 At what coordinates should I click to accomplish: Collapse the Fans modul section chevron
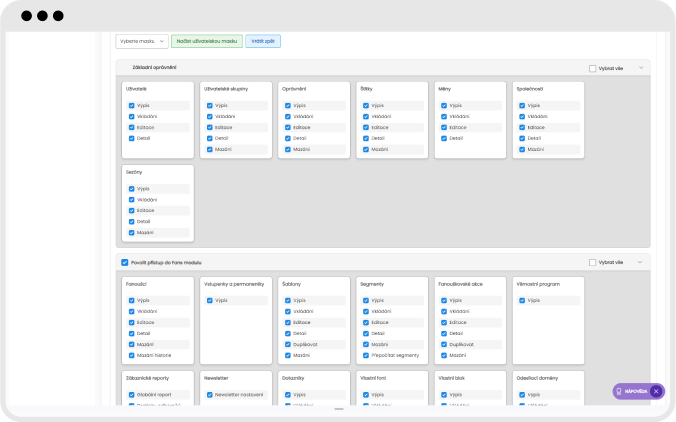(640, 262)
